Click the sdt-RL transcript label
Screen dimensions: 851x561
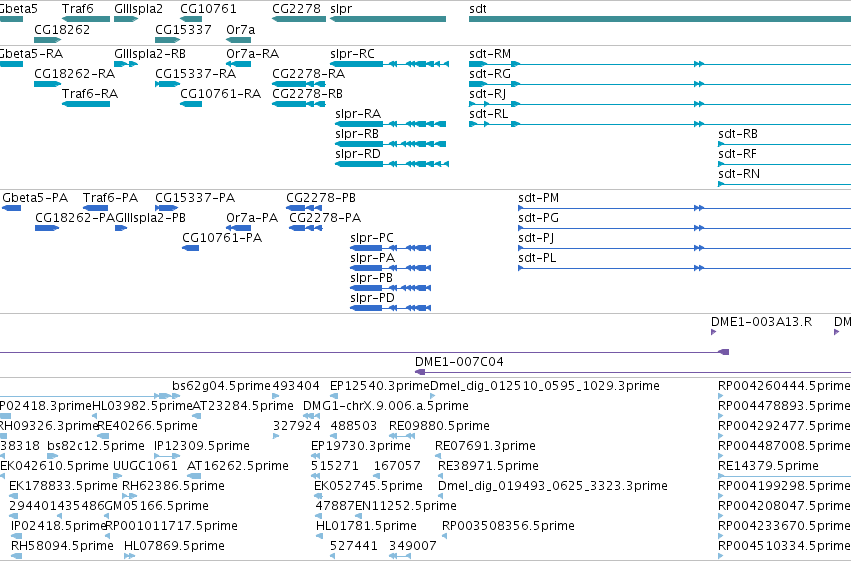pyautogui.click(x=488, y=114)
